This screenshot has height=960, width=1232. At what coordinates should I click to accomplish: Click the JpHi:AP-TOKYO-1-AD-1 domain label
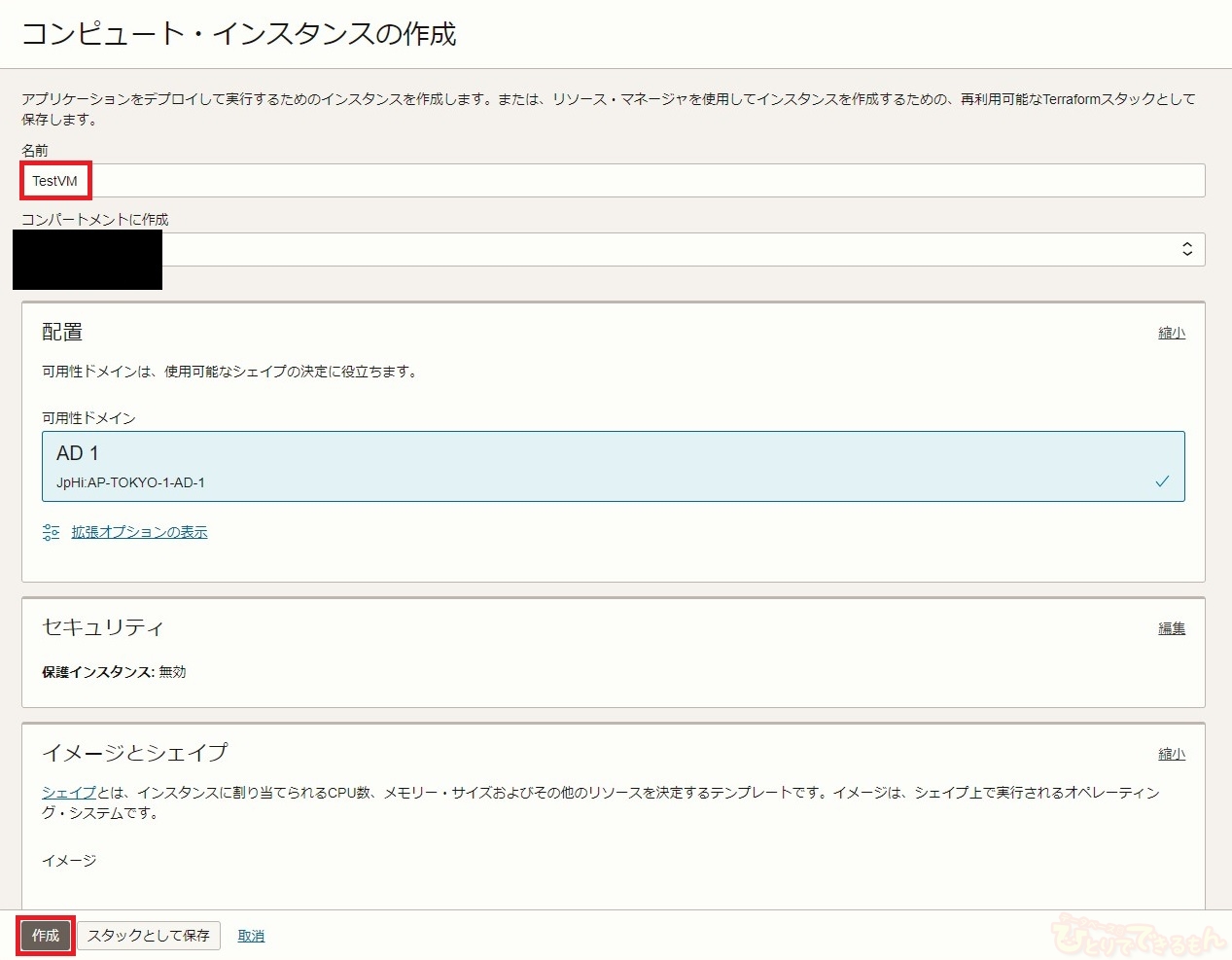(130, 482)
